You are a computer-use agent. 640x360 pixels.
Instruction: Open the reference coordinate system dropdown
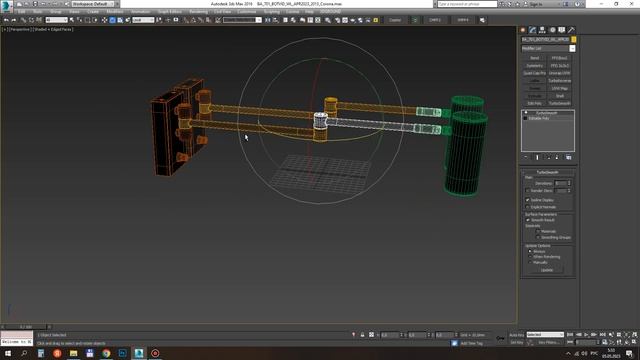click(143, 20)
